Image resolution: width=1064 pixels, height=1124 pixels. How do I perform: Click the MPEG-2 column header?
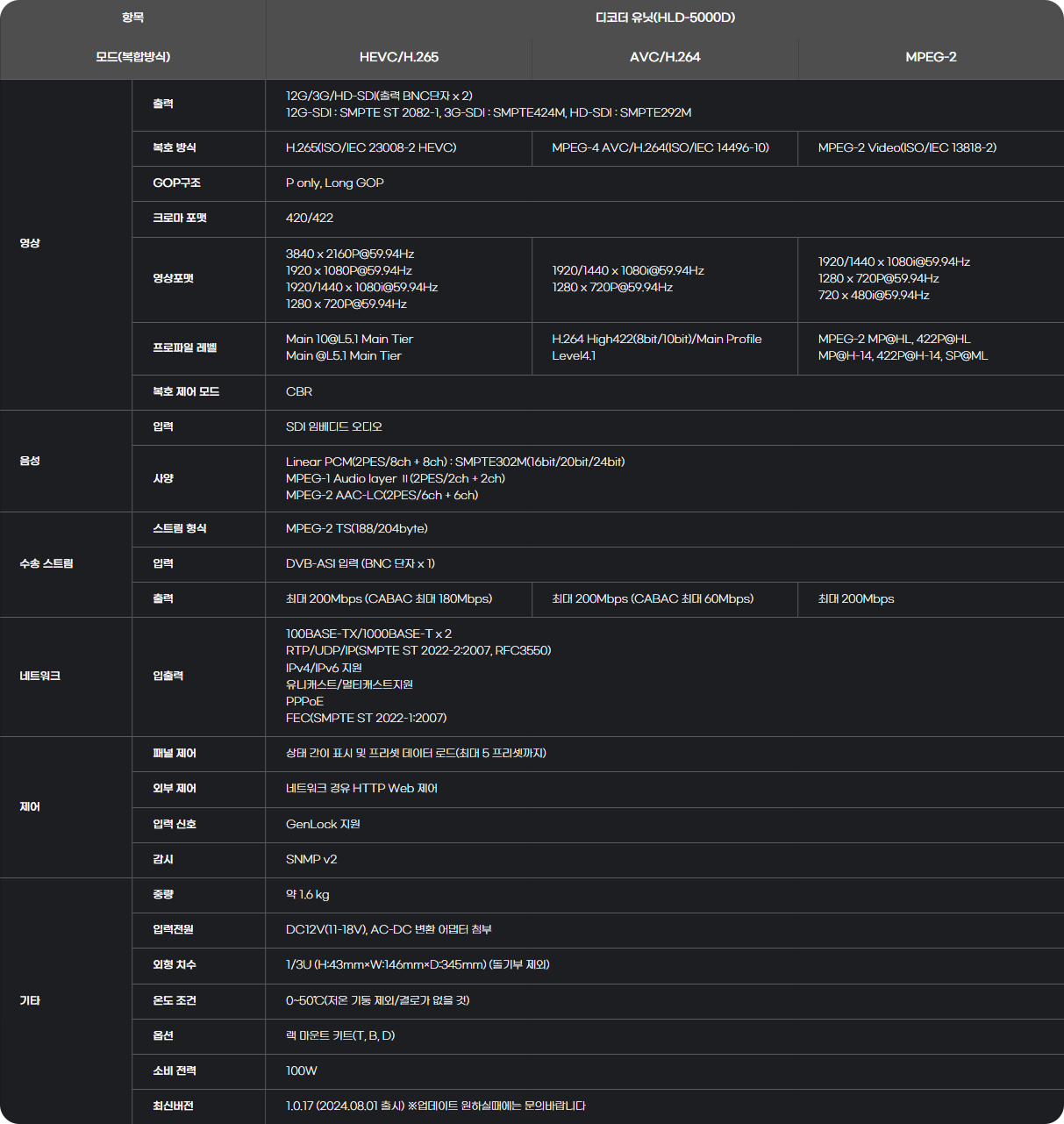point(931,57)
